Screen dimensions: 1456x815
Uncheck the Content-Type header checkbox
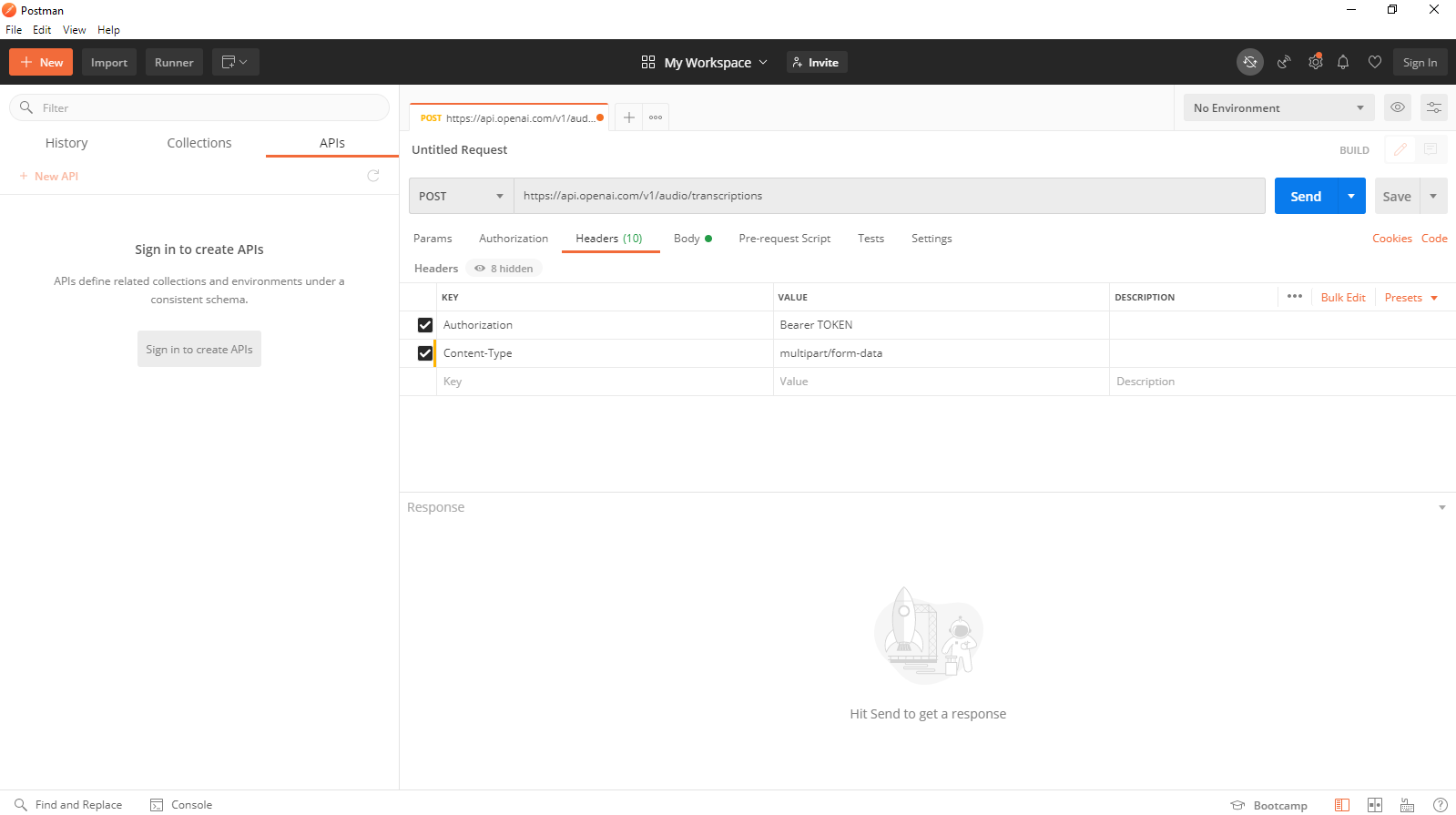[425, 353]
